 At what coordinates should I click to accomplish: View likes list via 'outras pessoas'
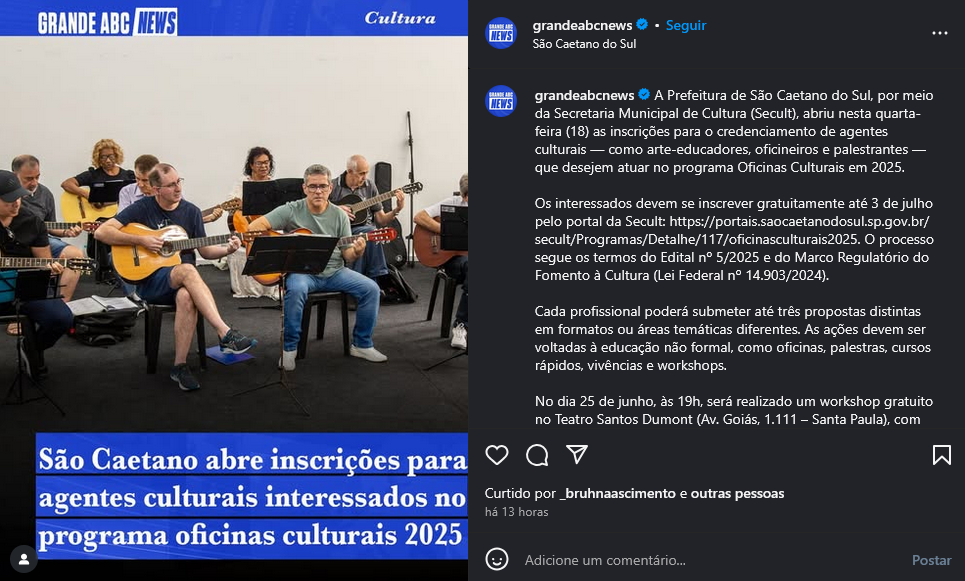pyautogui.click(x=737, y=494)
